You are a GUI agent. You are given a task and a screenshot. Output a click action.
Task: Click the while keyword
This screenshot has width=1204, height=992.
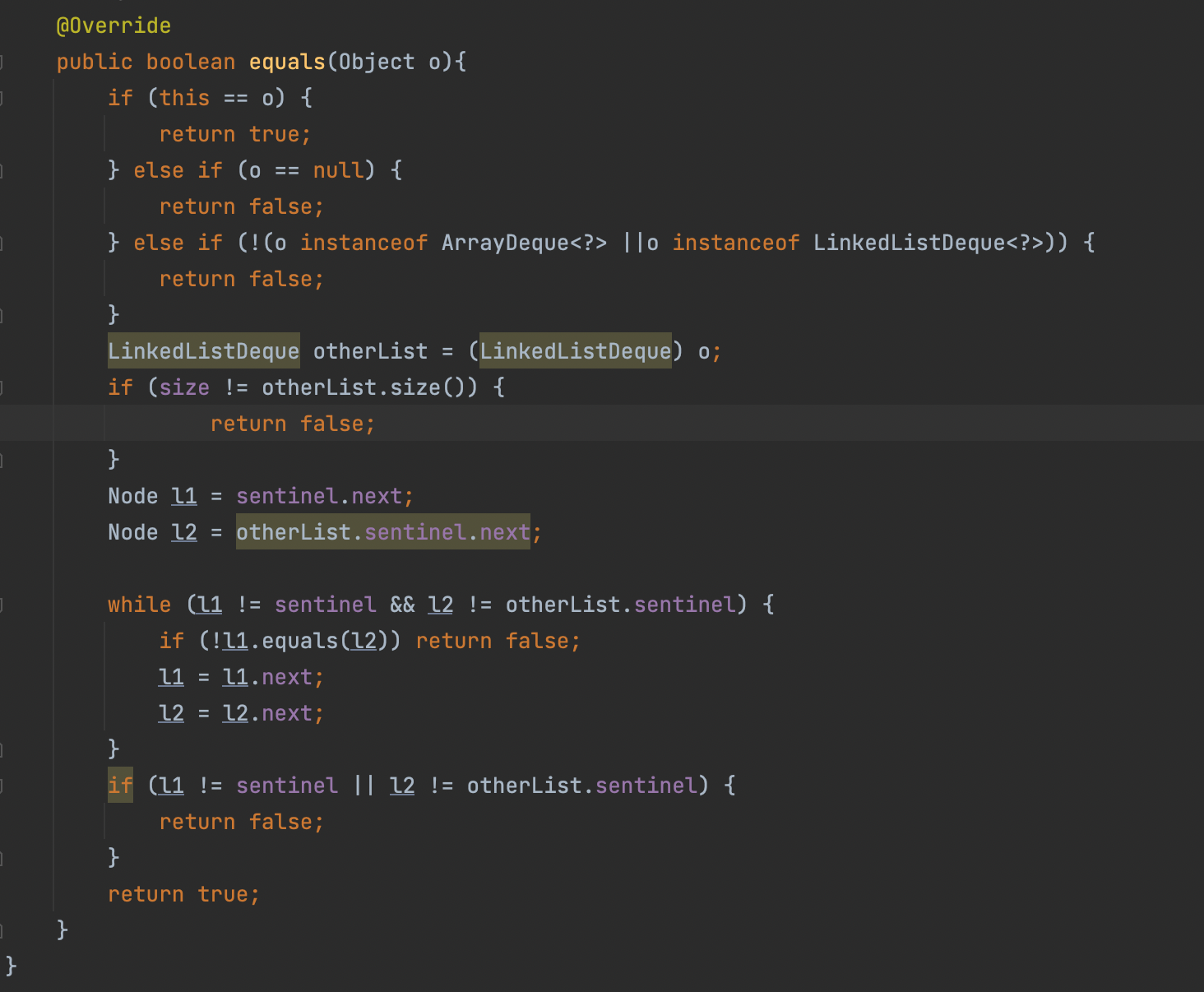click(139, 605)
